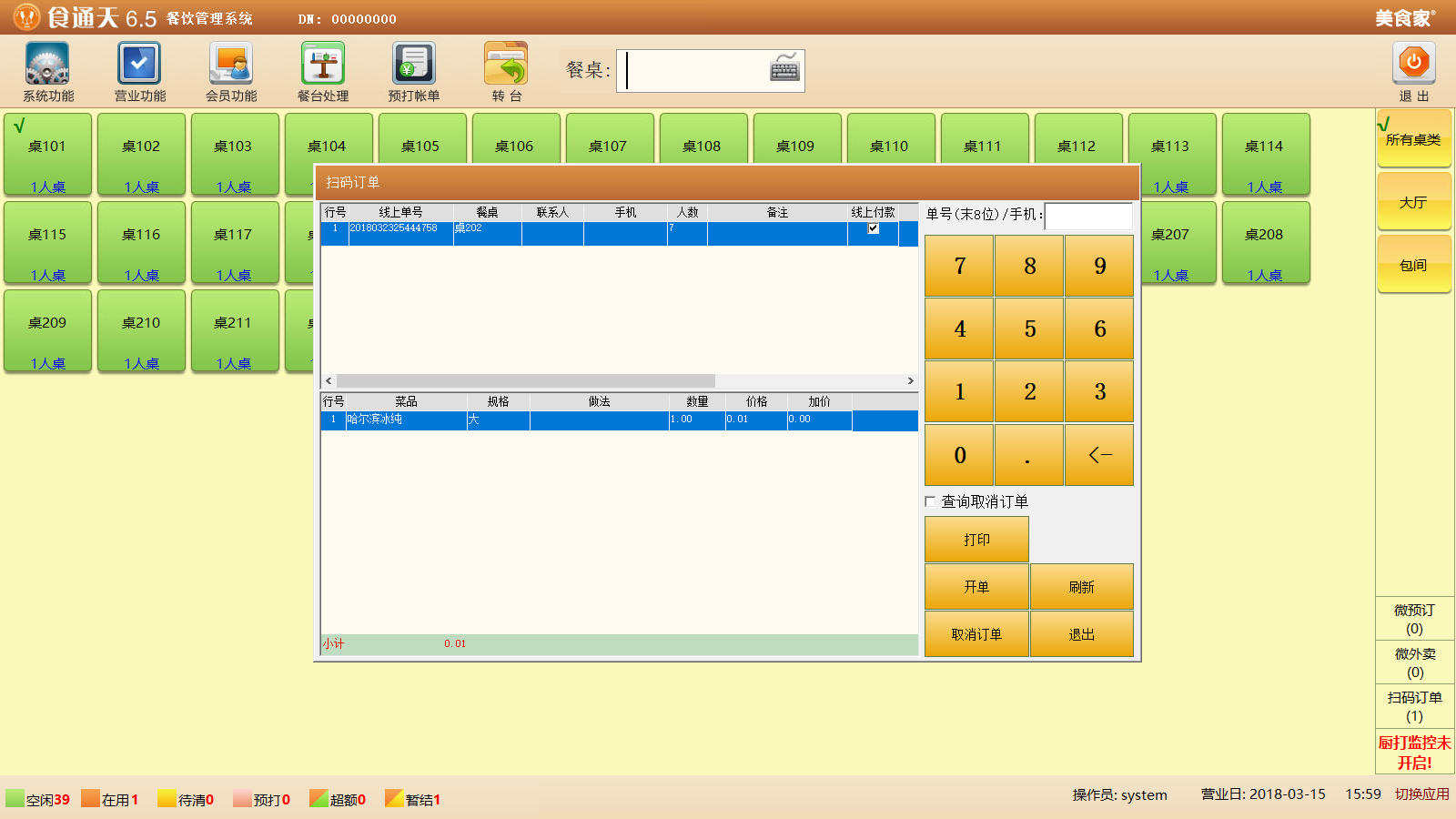Select the 包间 private room category tab
The image size is (1456, 819).
click(x=1413, y=265)
